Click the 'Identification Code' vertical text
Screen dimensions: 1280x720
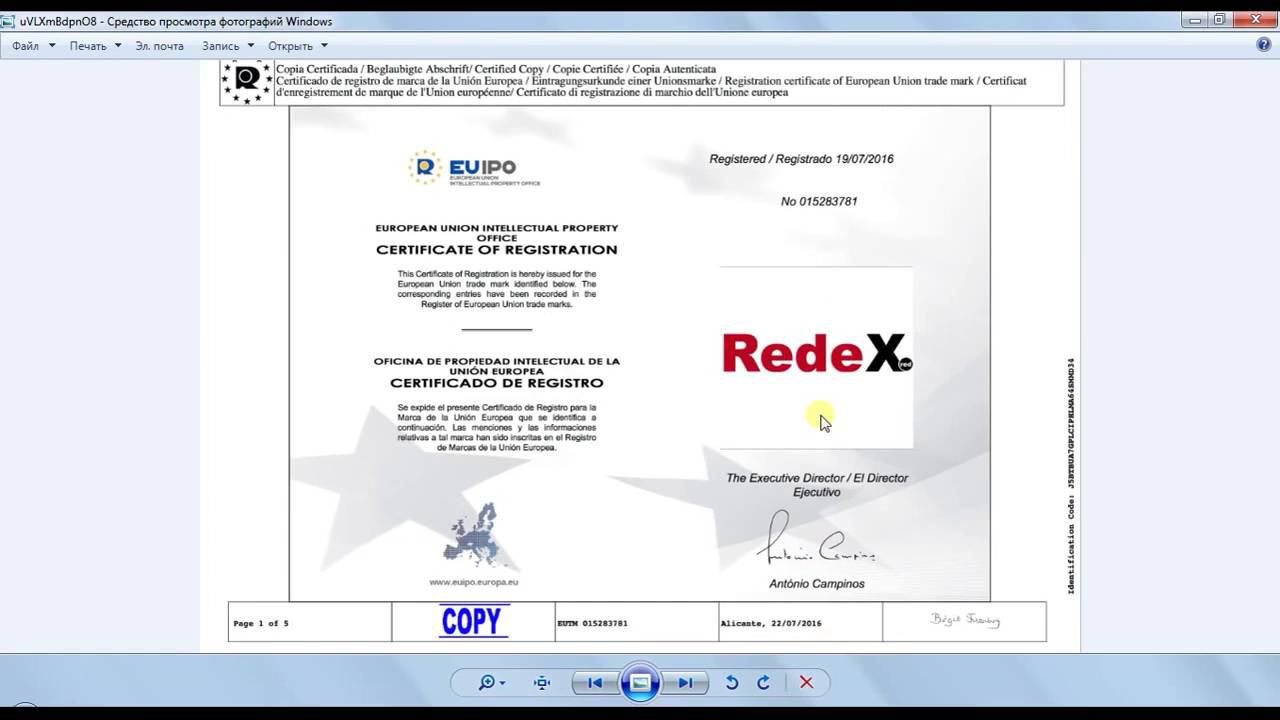(1071, 476)
